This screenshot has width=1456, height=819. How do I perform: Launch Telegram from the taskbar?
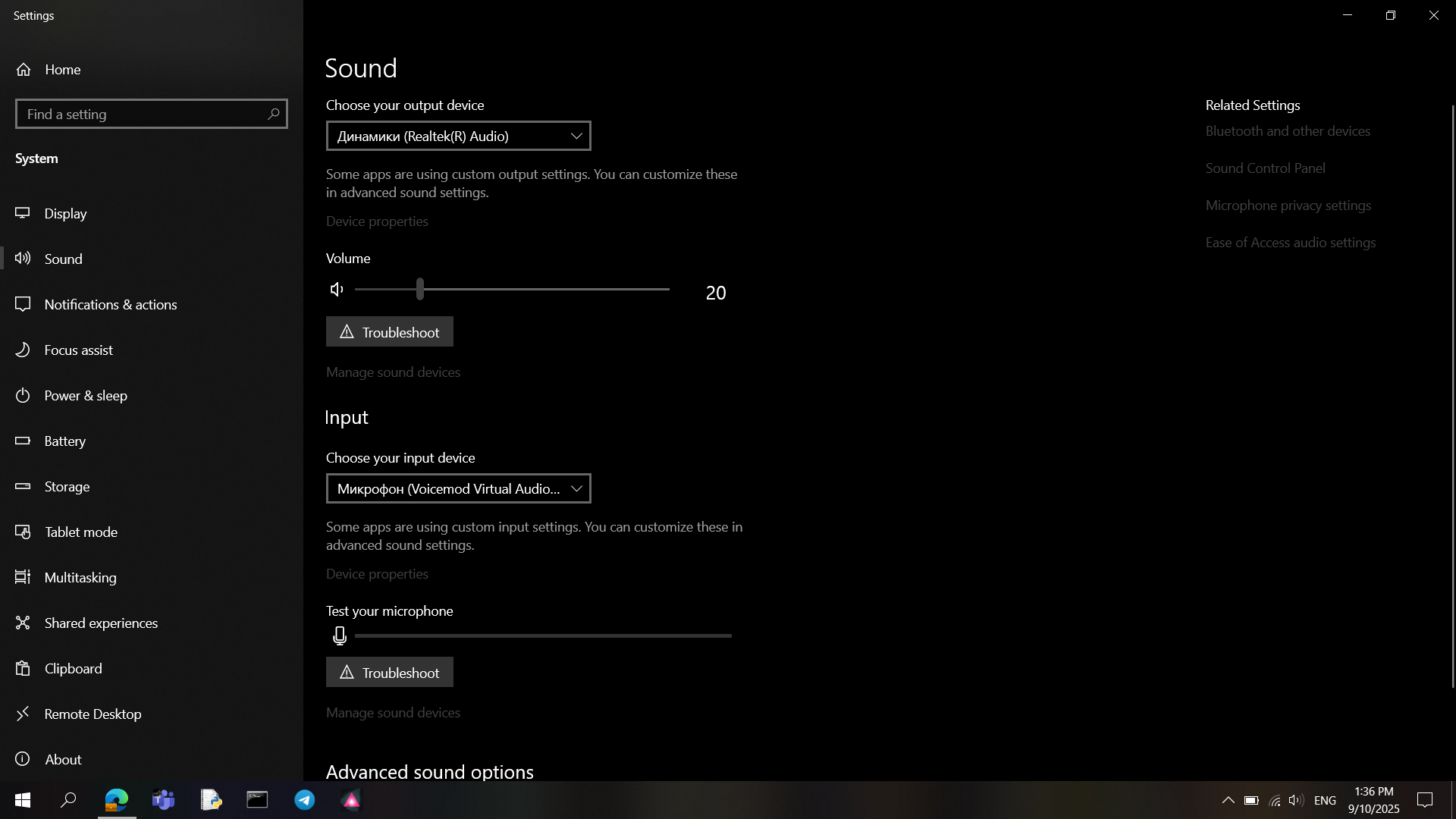tap(304, 799)
